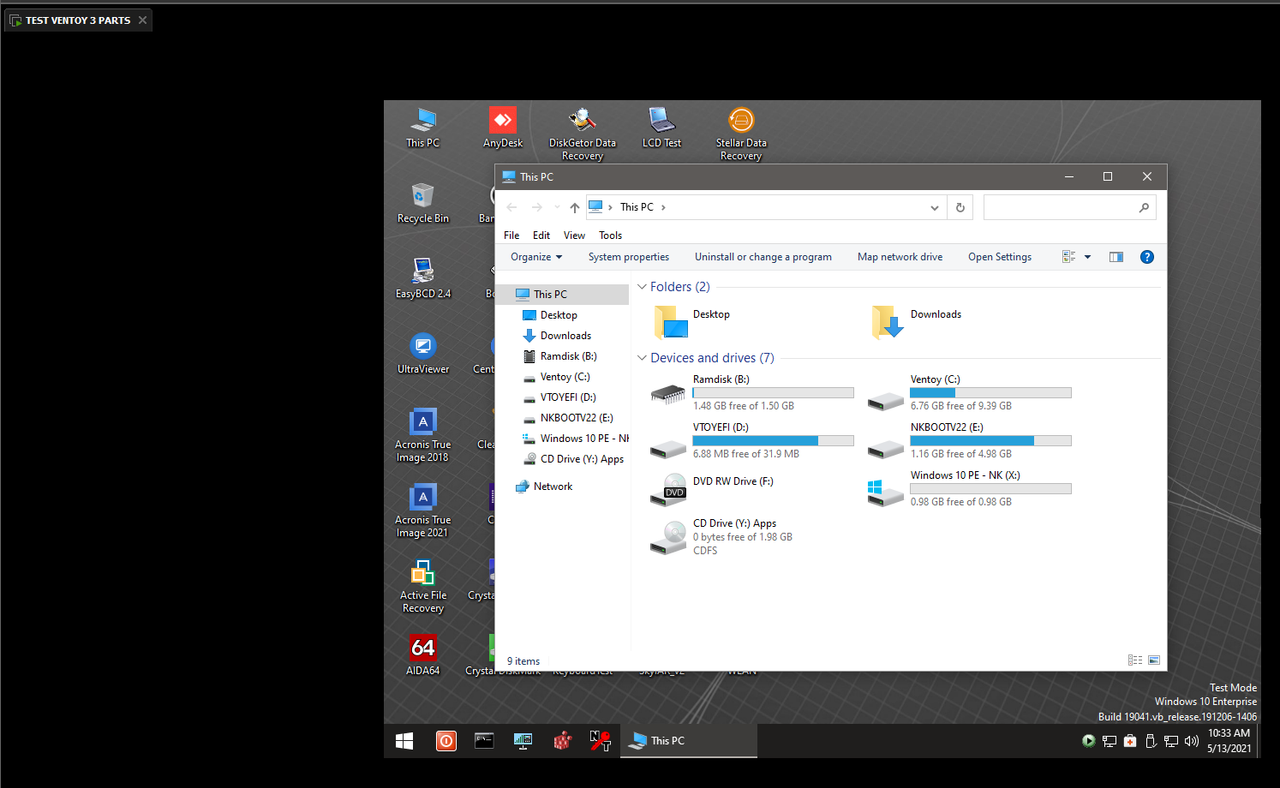Open the Organize dropdown
This screenshot has width=1280, height=788.
pos(536,257)
